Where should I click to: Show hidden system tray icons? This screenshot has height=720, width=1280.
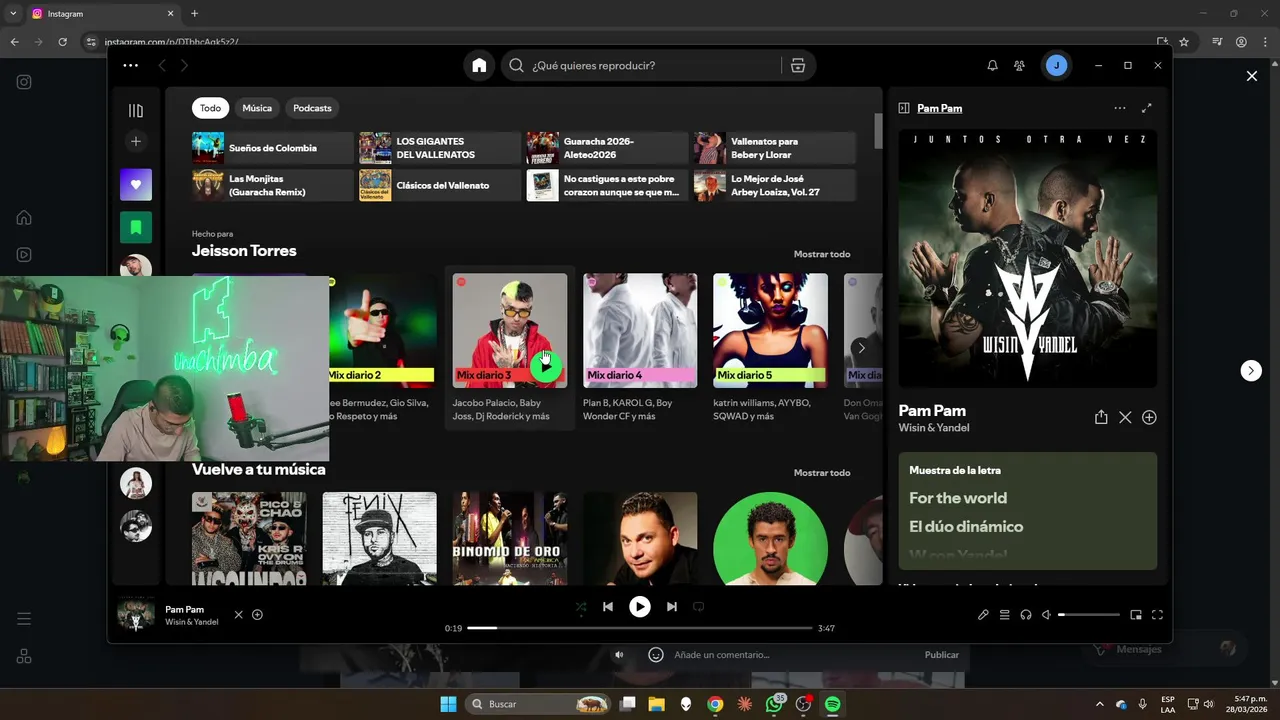[1099, 704]
